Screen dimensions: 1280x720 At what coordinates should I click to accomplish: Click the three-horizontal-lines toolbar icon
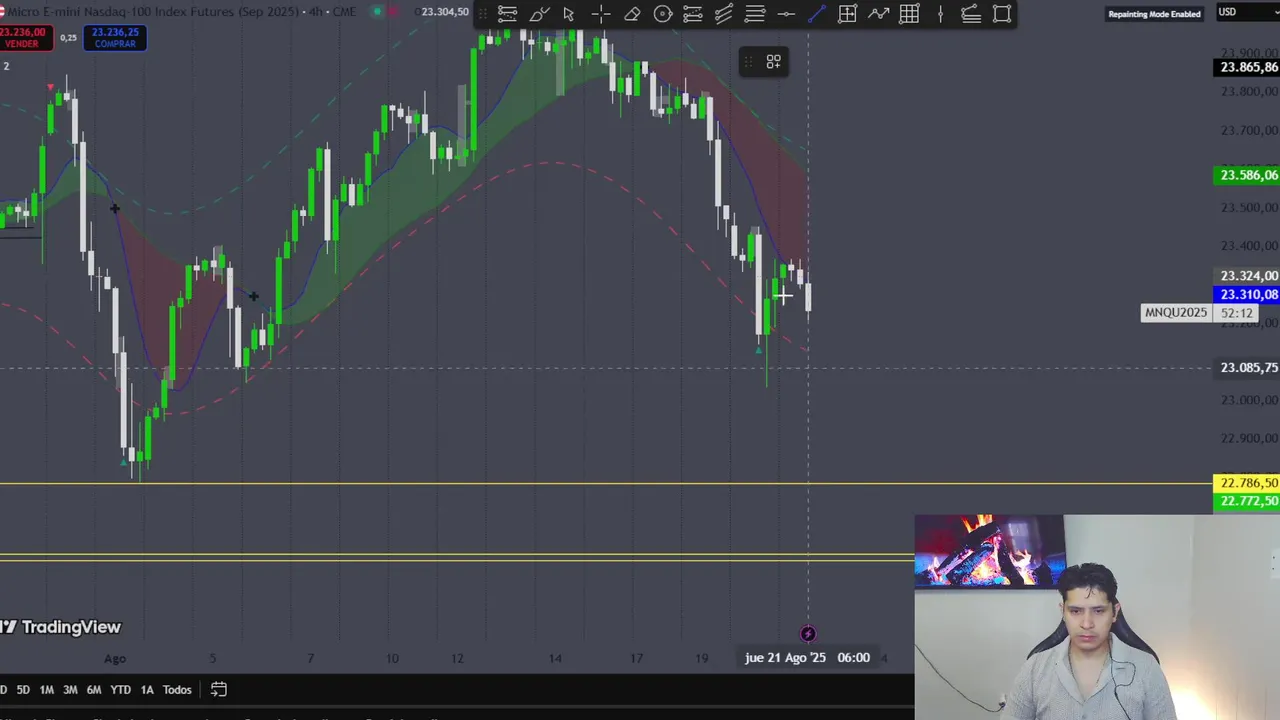755,14
